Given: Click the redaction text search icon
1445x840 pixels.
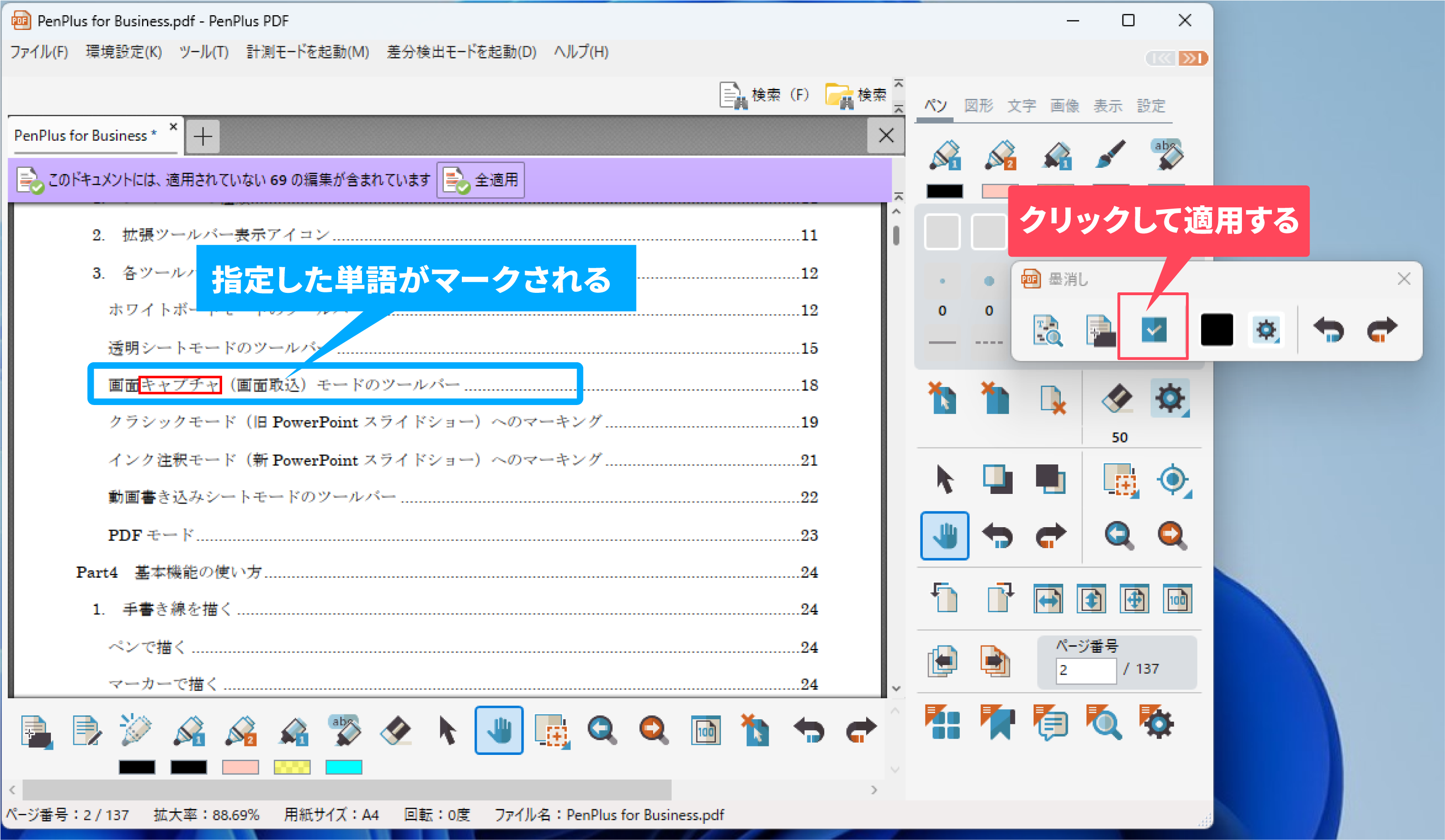Looking at the screenshot, I should point(1047,330).
